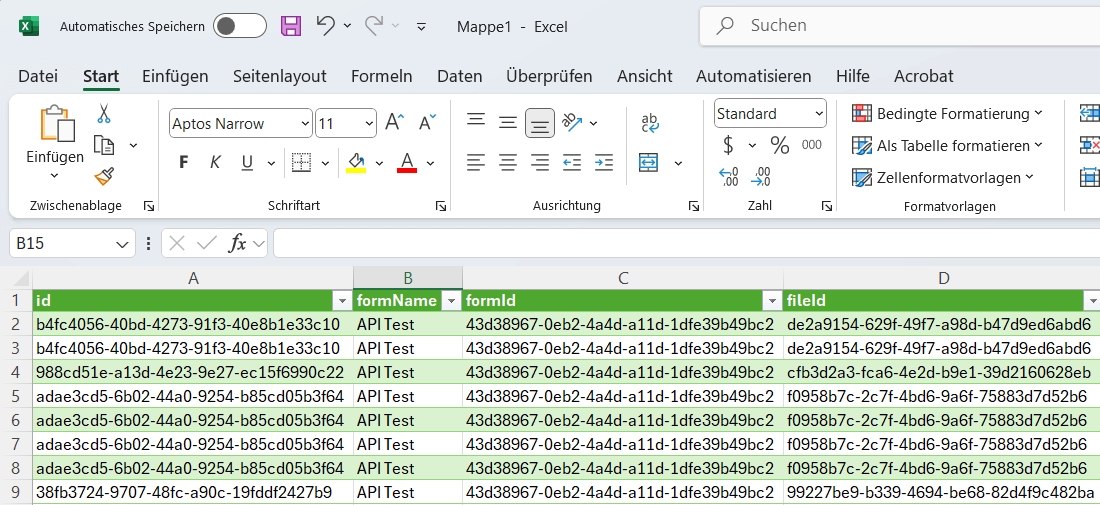The image size is (1100, 505).
Task: Switch to the Formeln tab
Action: 381,76
